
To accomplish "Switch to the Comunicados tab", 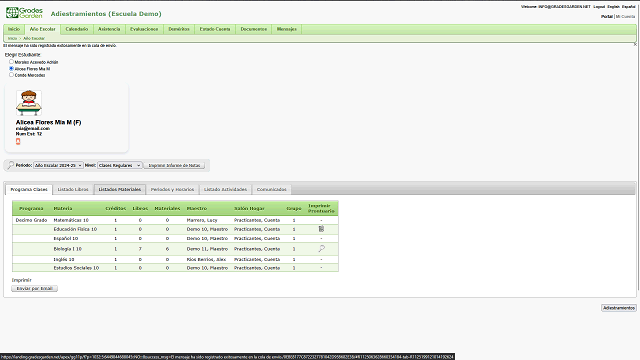I will click(271, 189).
